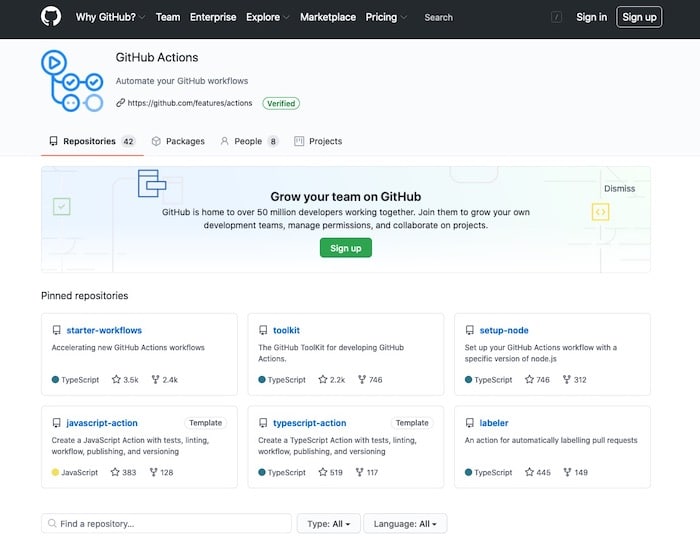The width and height of the screenshot is (700, 540).
Task: Open the star count 383 of javascript-action
Action: [x=123, y=472]
